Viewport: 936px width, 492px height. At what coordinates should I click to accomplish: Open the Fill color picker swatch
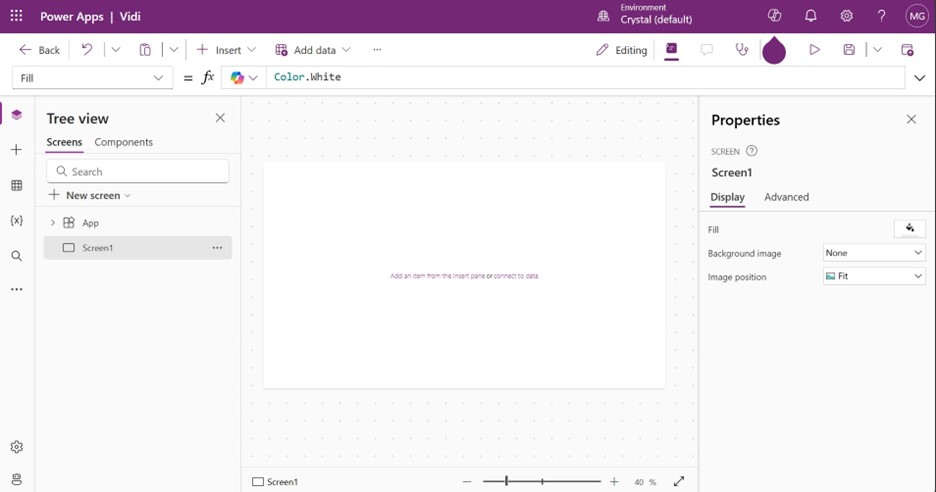pos(909,229)
